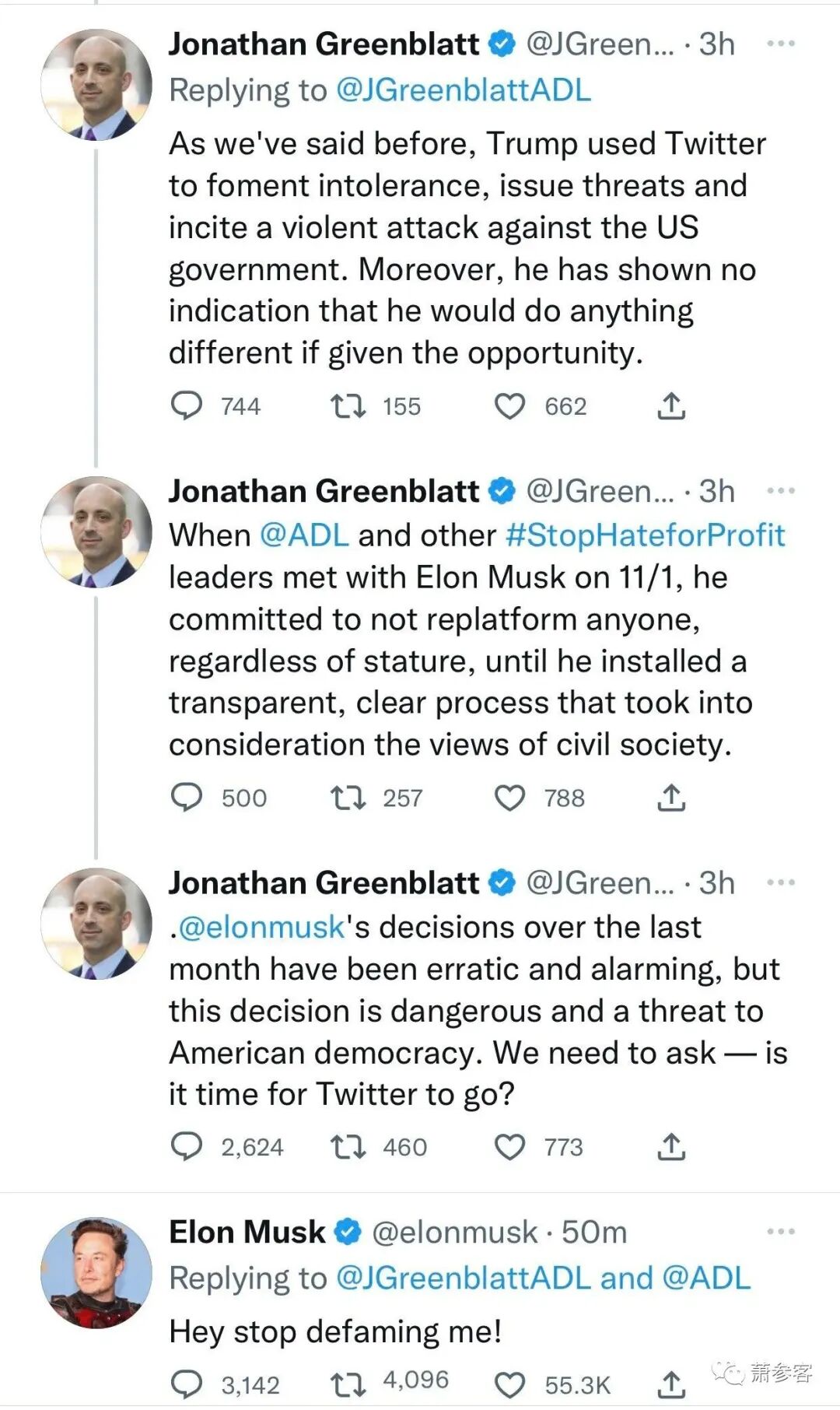Reply to the StopHateforProfit tweet

point(187,798)
